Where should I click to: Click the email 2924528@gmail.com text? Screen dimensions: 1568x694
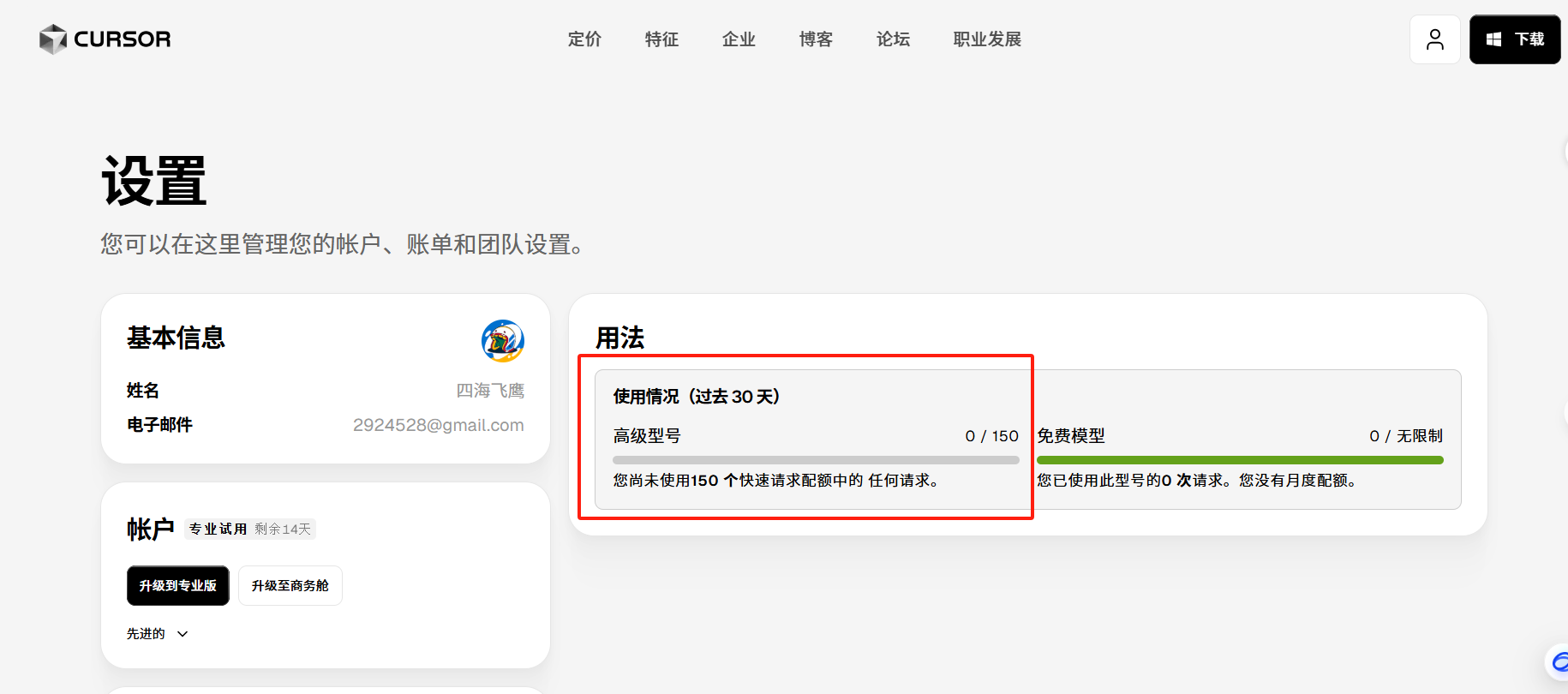click(439, 425)
